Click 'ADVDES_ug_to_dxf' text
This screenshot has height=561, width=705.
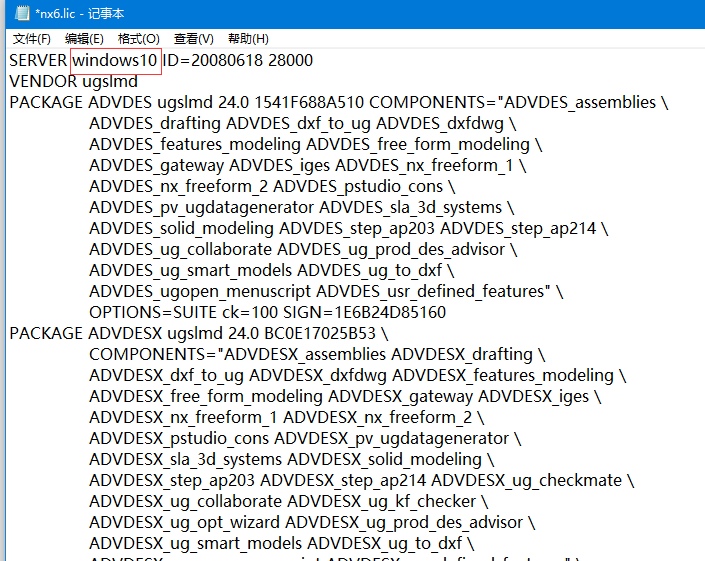coord(370,270)
